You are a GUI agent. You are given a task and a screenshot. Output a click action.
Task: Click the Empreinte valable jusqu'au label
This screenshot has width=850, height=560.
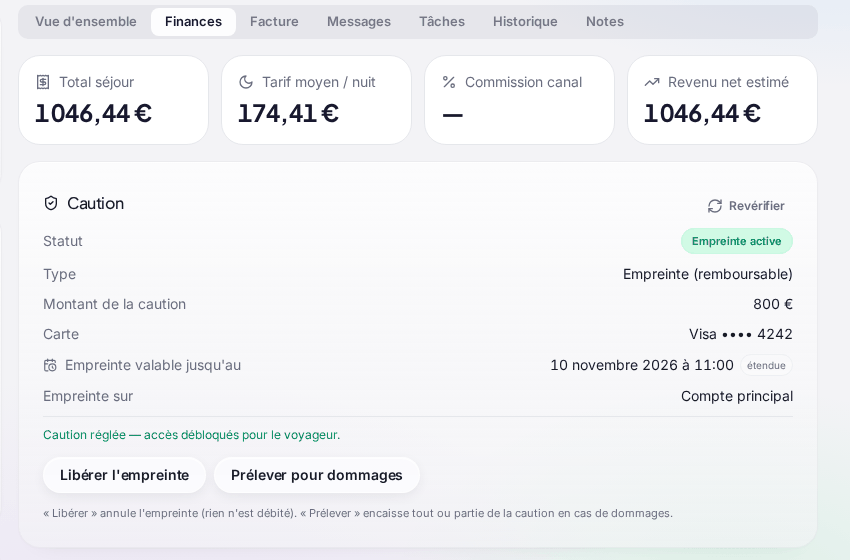pos(153,365)
